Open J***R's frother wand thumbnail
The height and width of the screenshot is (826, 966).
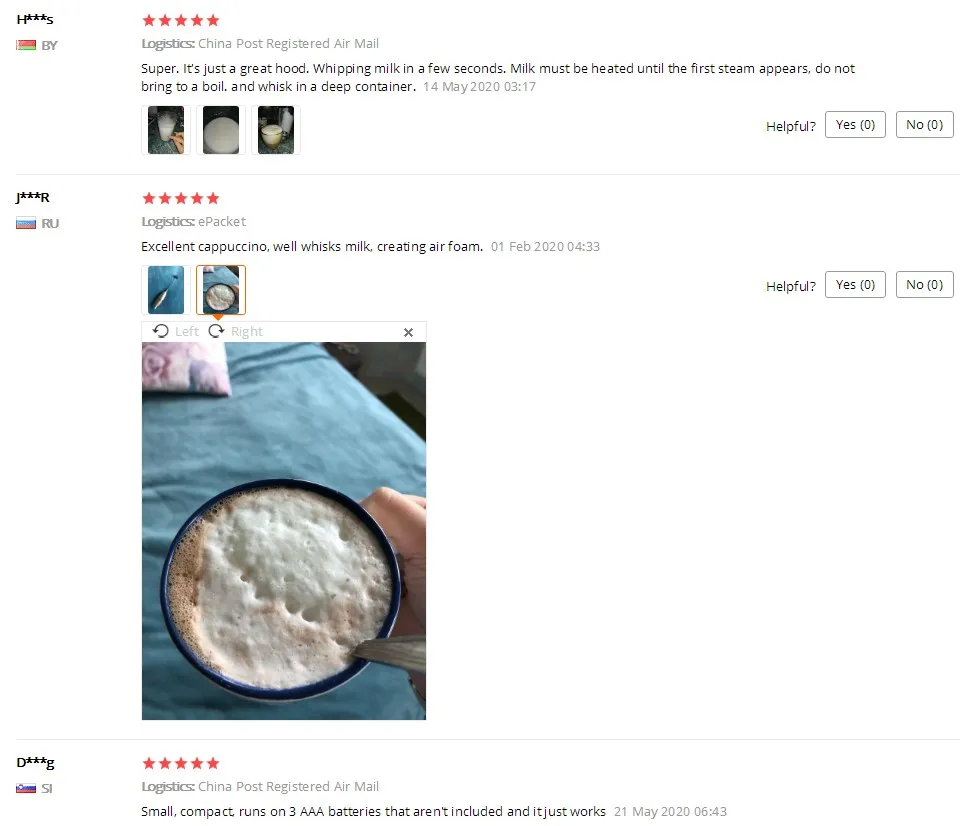166,290
